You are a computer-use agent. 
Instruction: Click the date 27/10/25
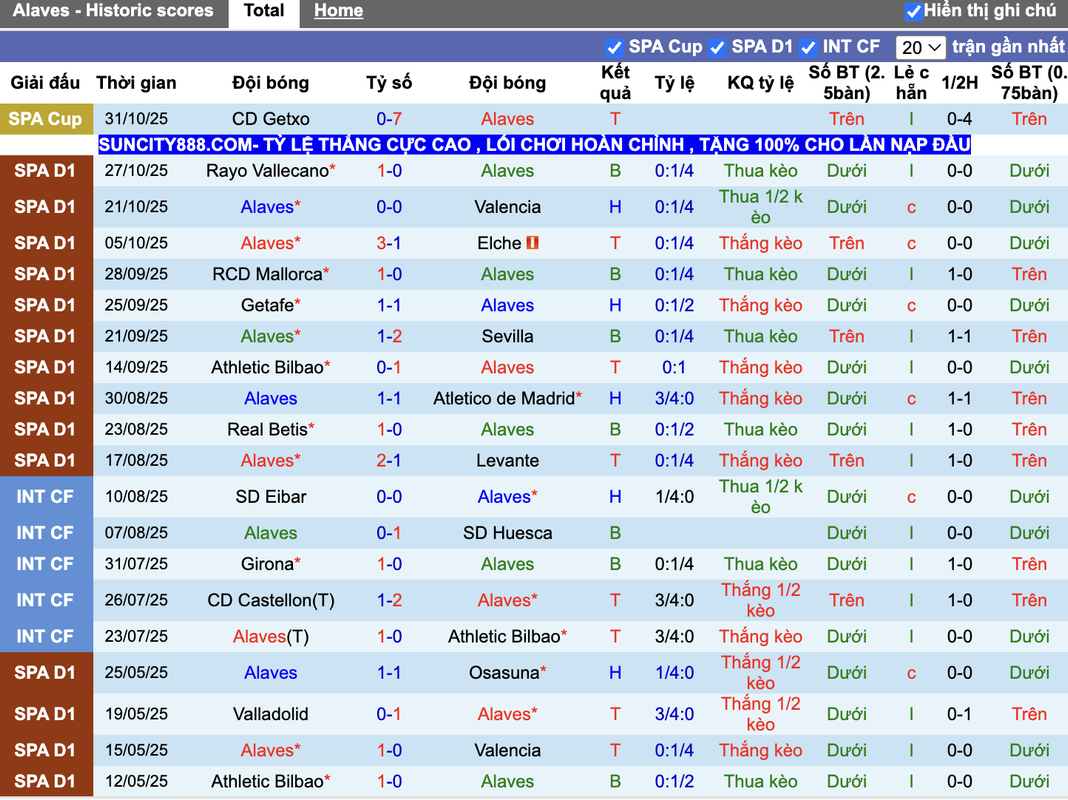136,170
